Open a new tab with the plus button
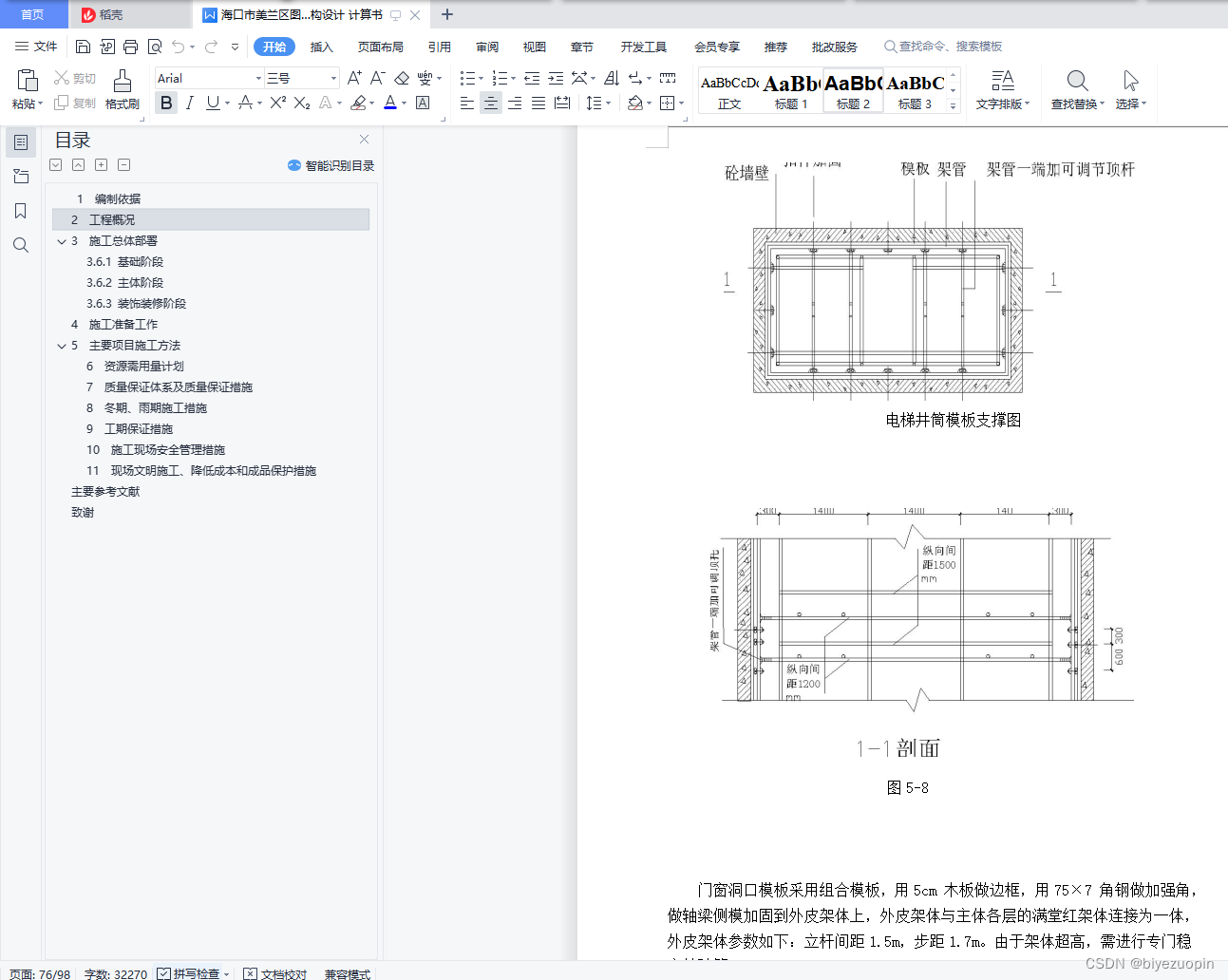This screenshot has width=1228, height=980. pos(447,14)
